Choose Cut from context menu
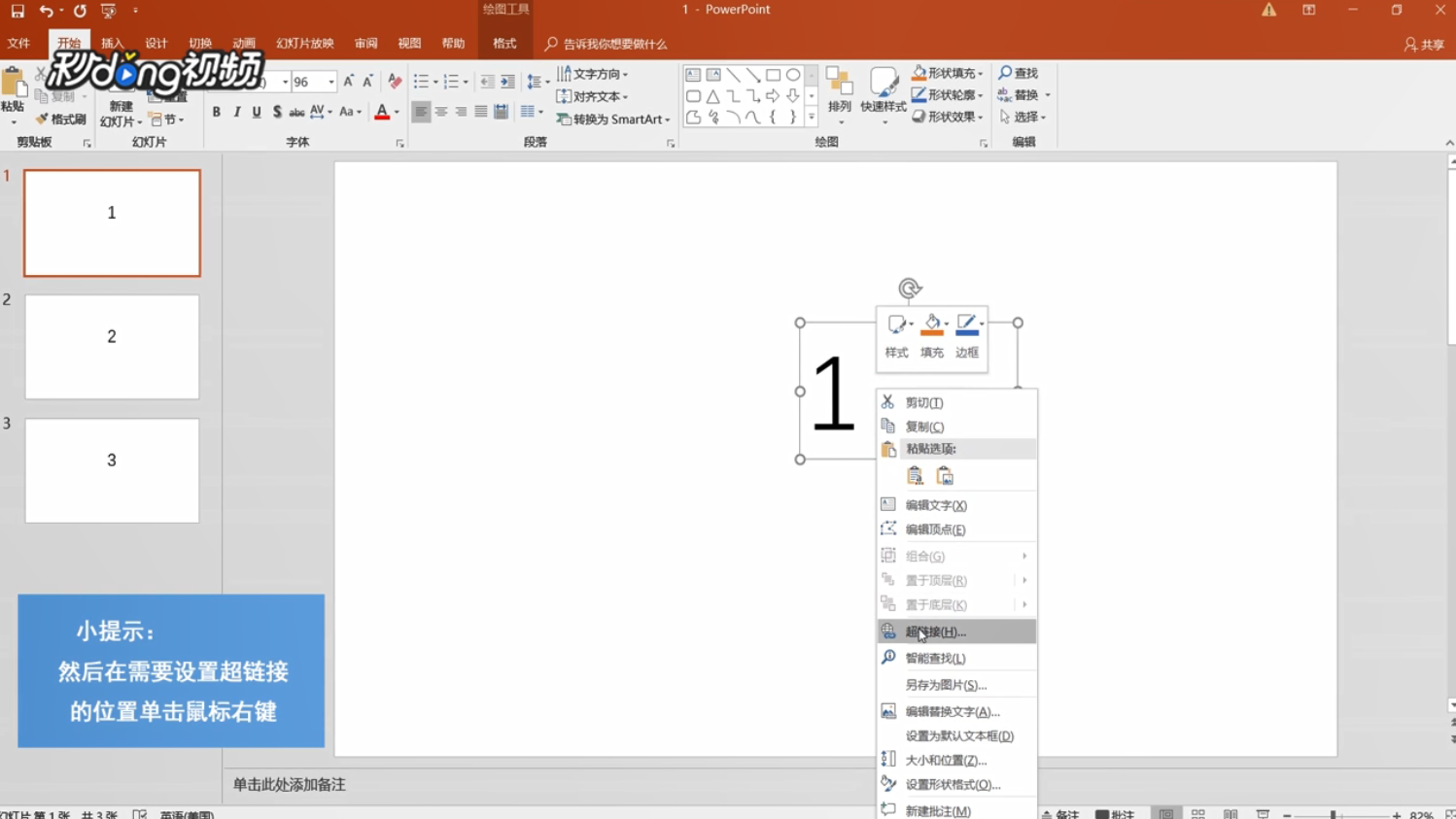The image size is (1456, 819). tap(956, 402)
